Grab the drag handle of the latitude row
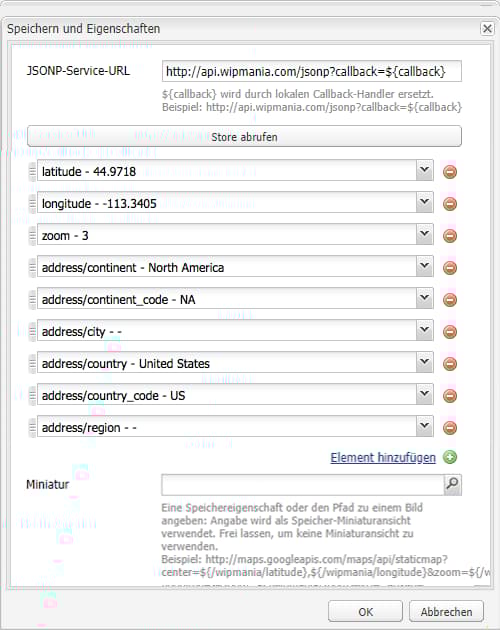This screenshot has width=500, height=630. pyautogui.click(x=32, y=172)
